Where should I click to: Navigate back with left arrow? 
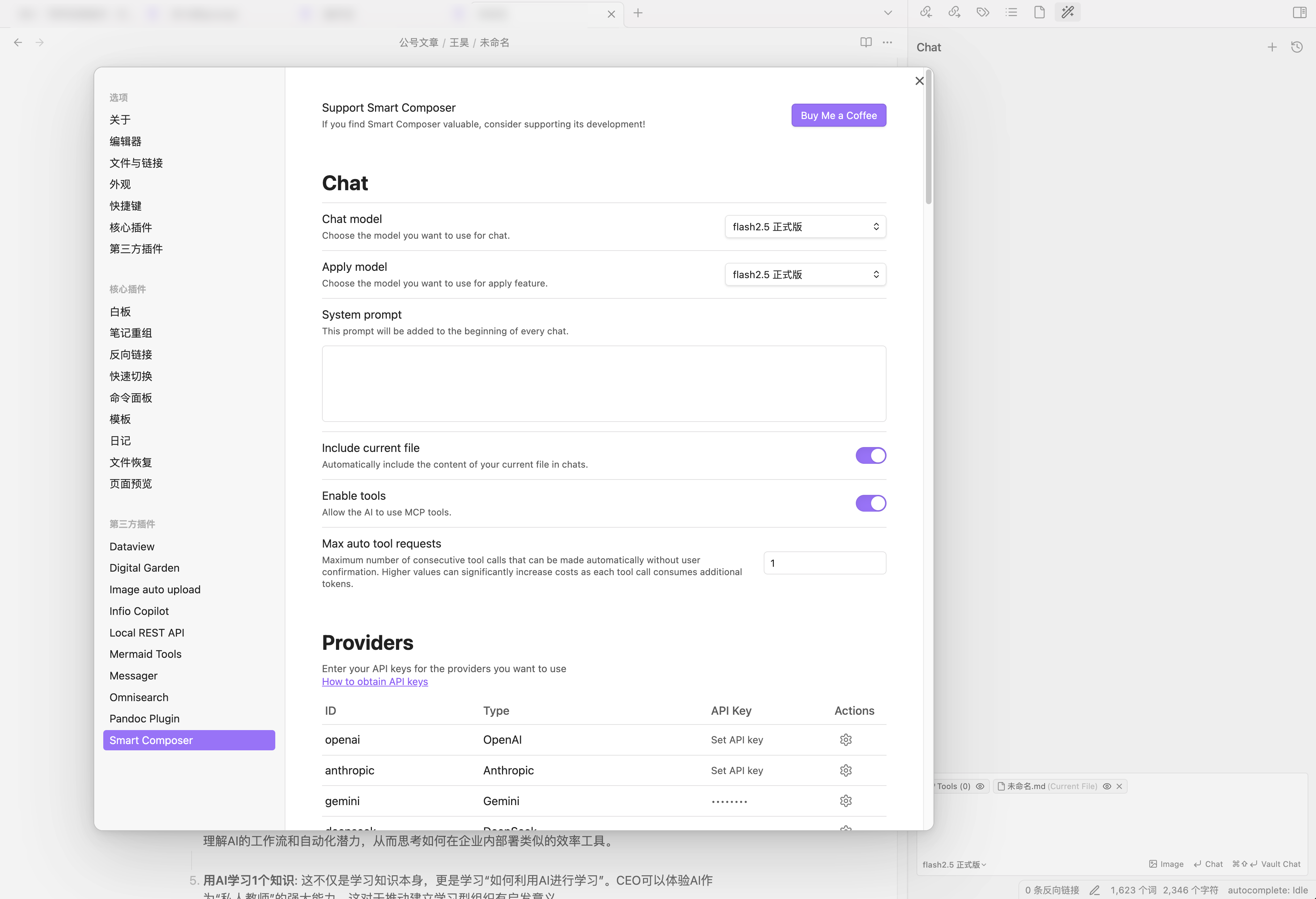tap(18, 42)
